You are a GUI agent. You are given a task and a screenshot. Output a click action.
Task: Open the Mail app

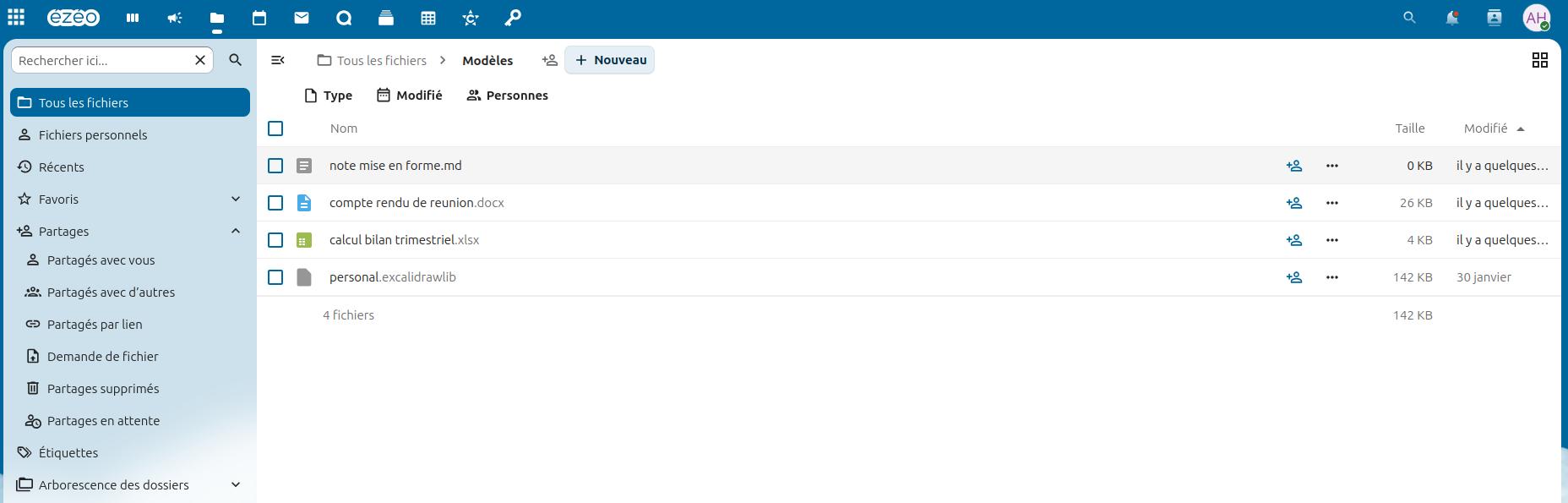[302, 17]
